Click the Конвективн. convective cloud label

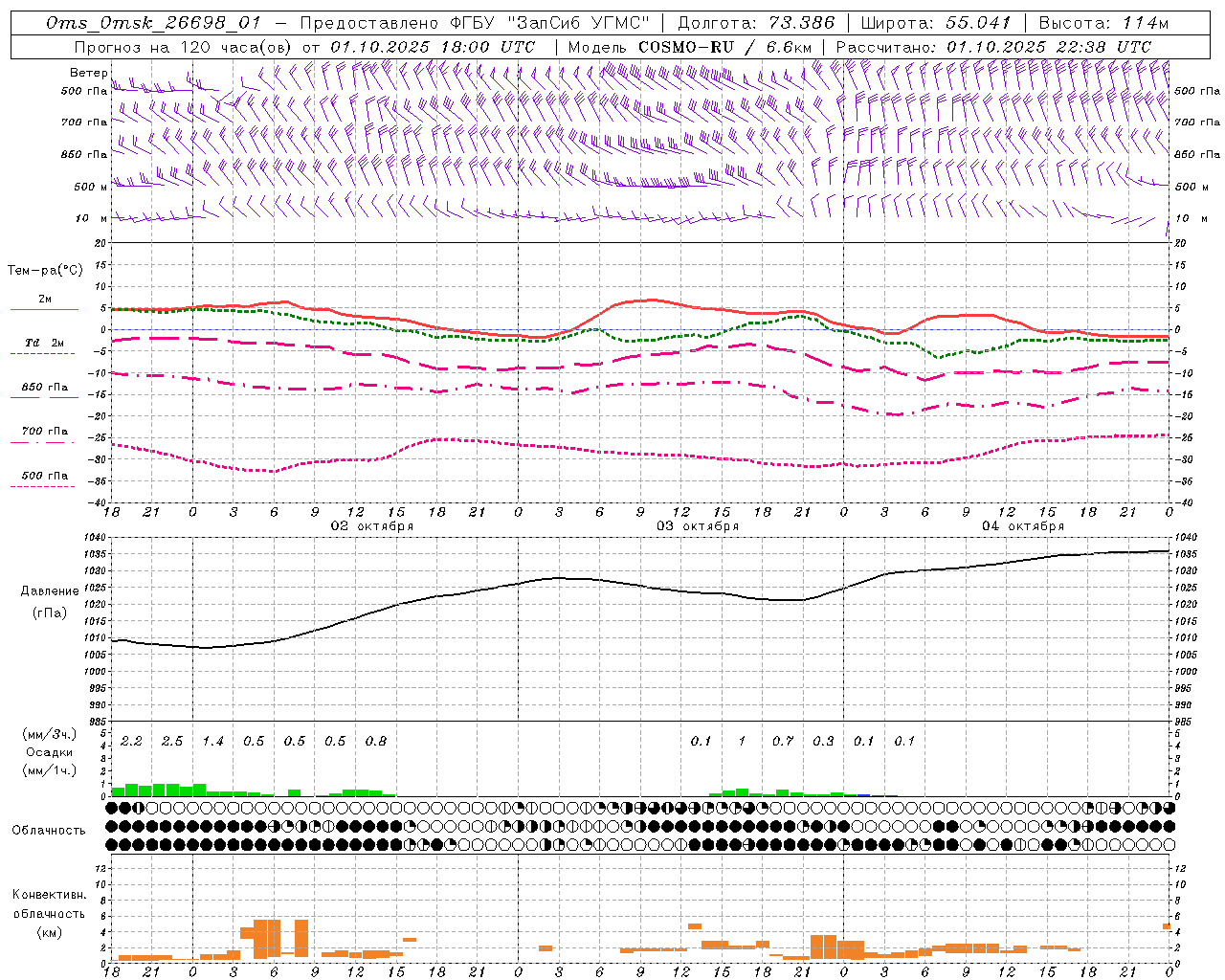[49, 895]
